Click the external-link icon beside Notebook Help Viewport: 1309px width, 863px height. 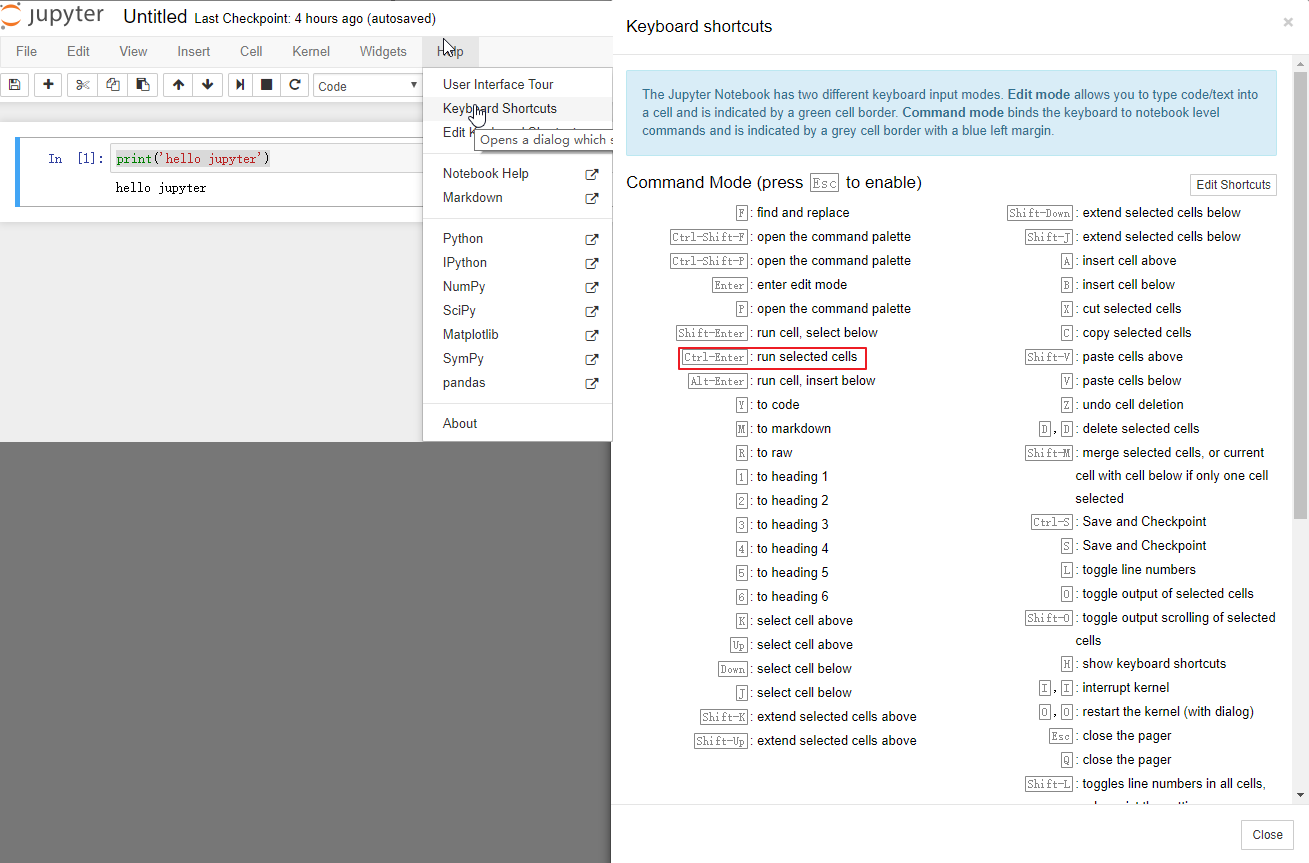(x=592, y=174)
